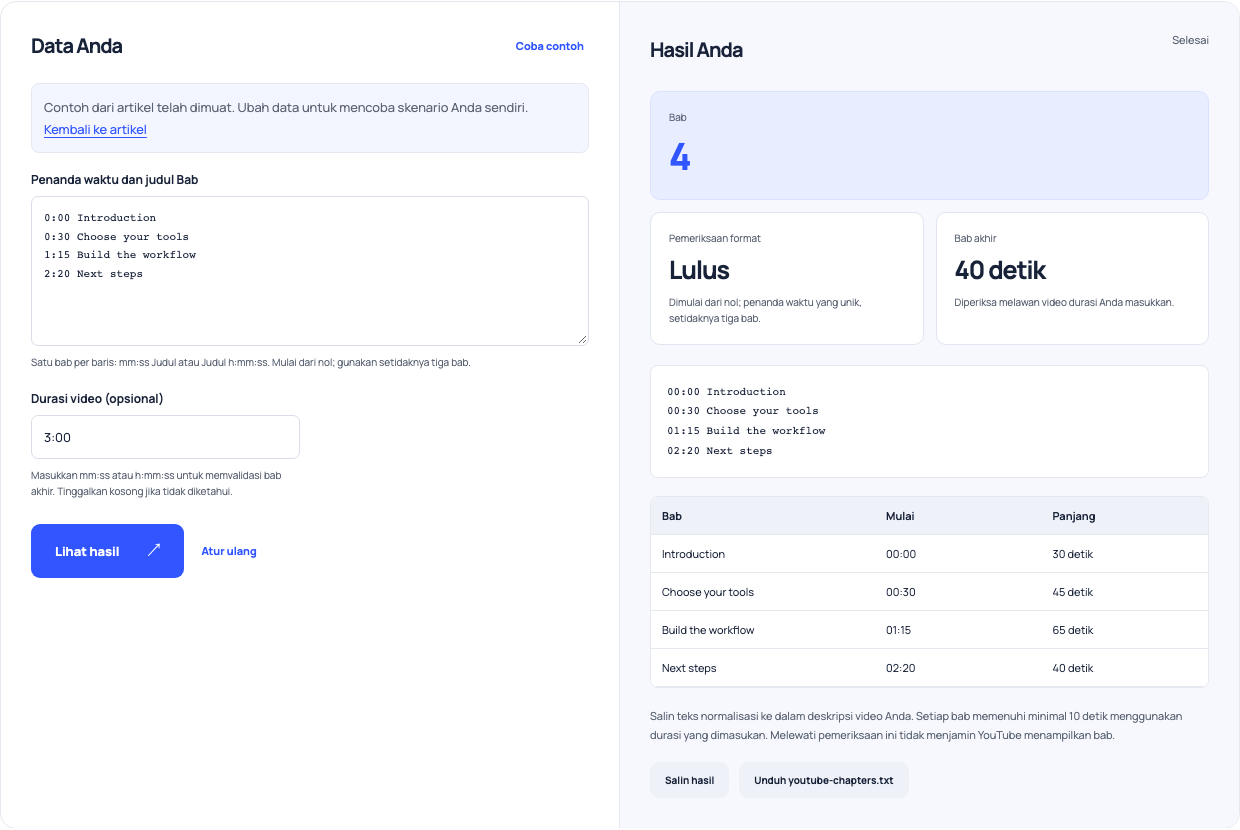Click the 02:20 start time cell
This screenshot has height=830, width=1240.
click(x=901, y=668)
